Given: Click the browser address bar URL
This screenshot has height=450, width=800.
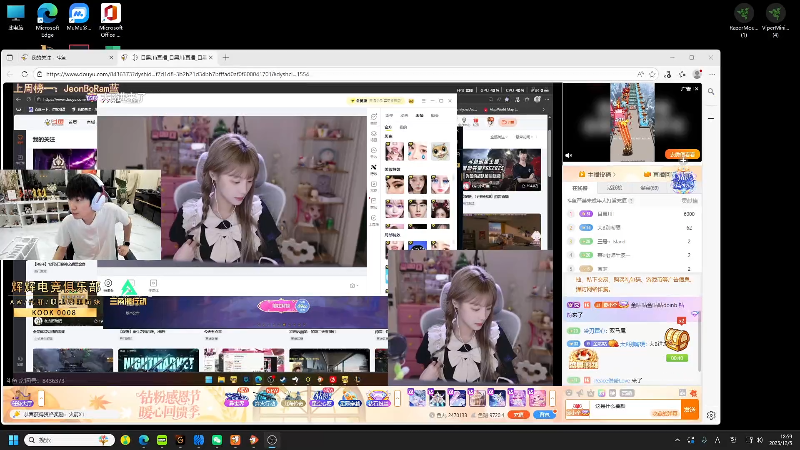Looking at the screenshot, I should coord(178,74).
